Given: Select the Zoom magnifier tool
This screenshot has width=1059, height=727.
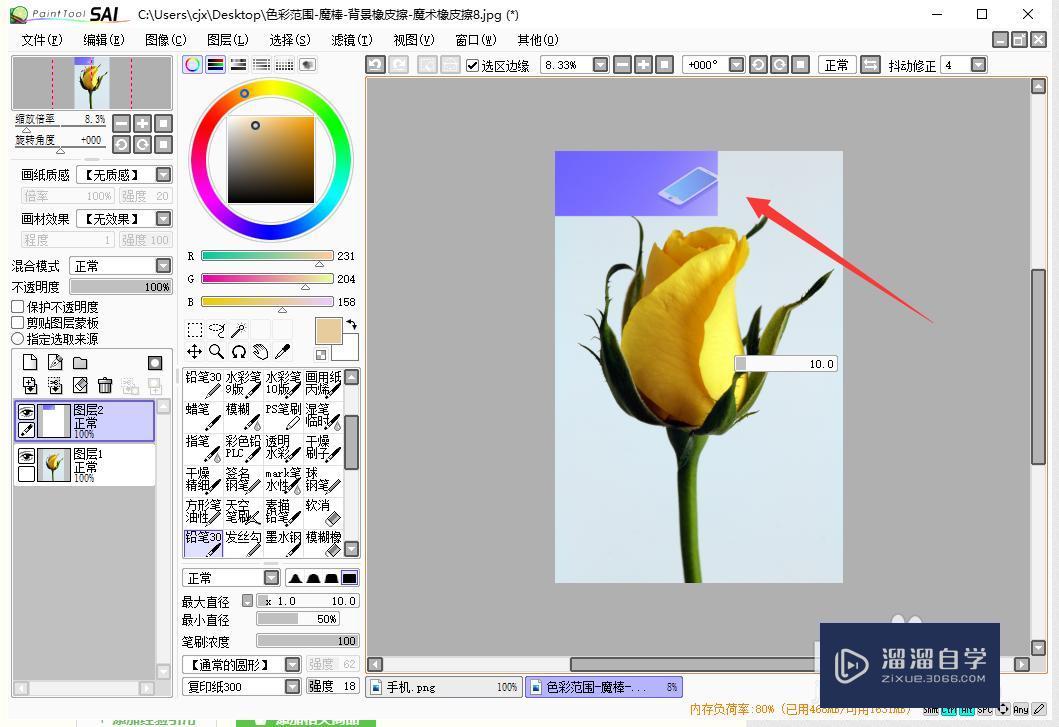Looking at the screenshot, I should [216, 351].
